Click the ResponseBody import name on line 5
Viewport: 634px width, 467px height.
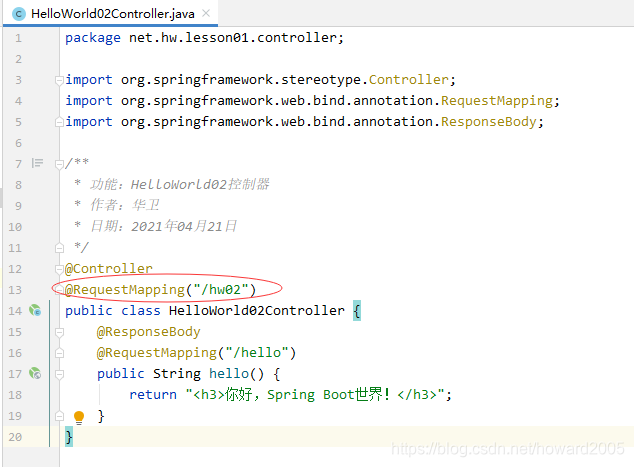pyautogui.click(x=488, y=122)
